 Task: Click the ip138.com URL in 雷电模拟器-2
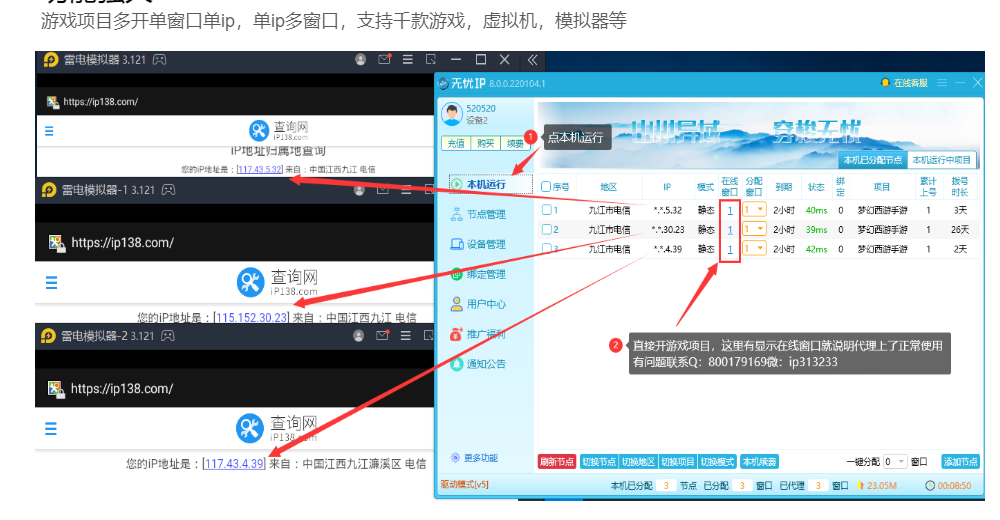coord(122,389)
